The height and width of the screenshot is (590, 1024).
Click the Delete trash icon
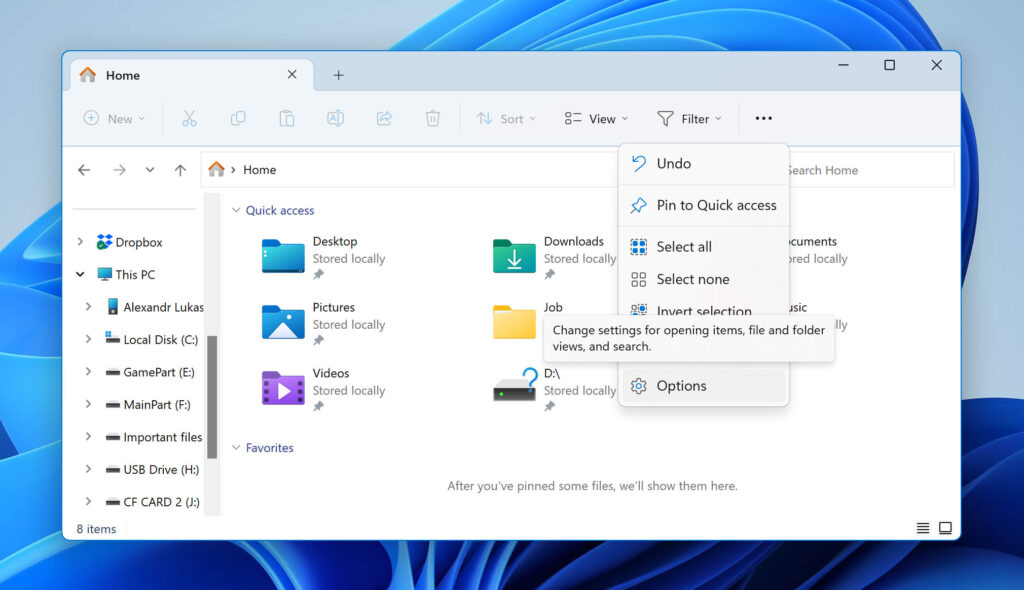click(432, 118)
